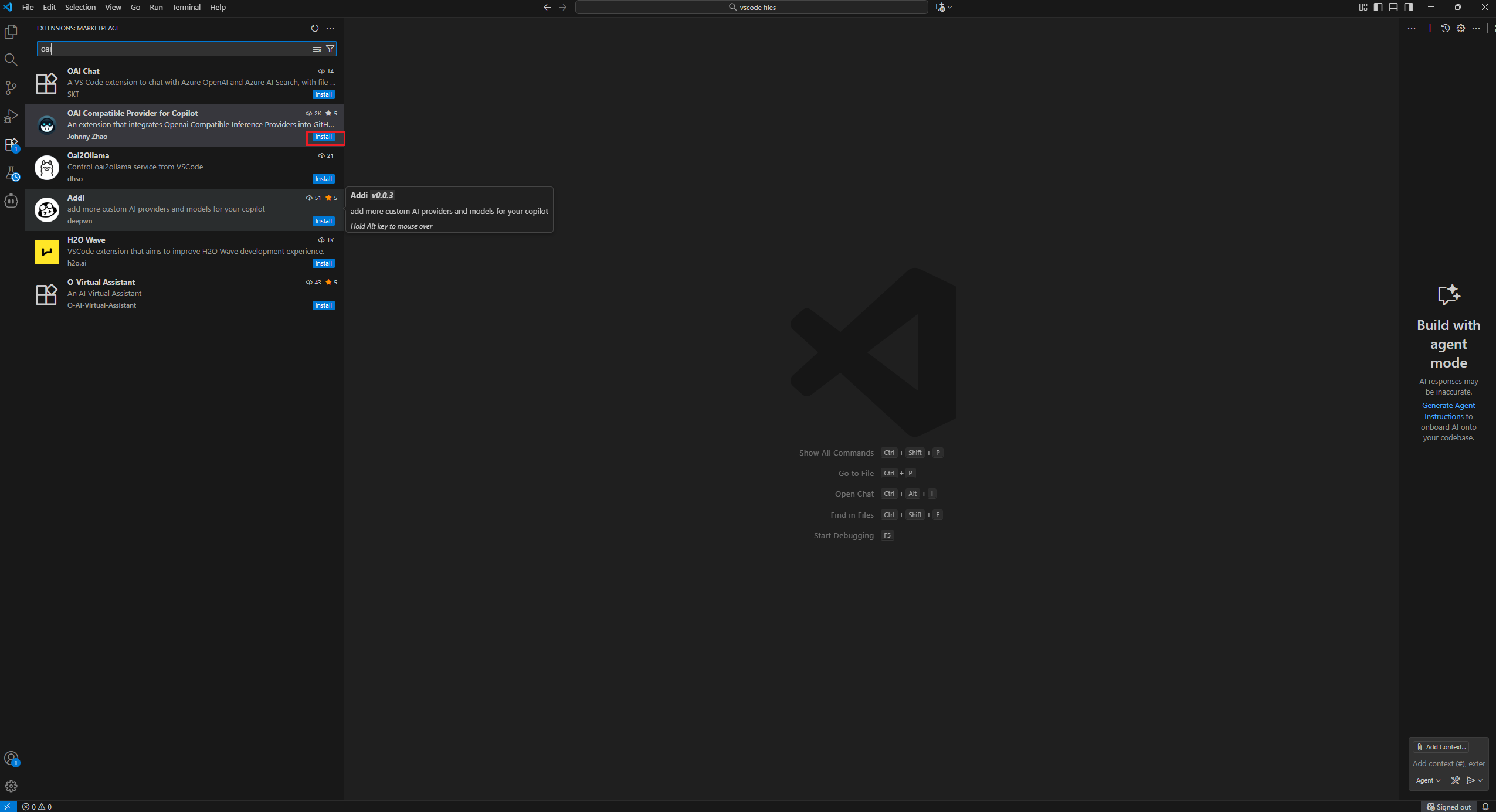Click the Configure Tools wrench icon in chat

click(1455, 780)
